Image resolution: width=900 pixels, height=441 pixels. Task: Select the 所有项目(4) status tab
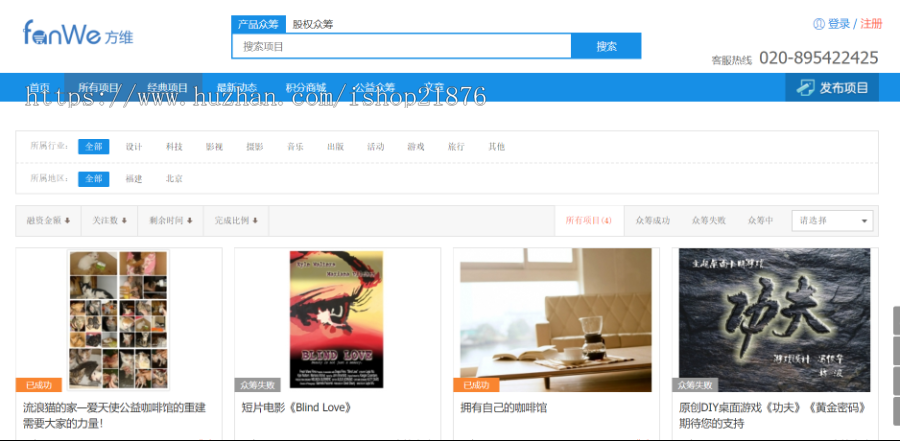(x=588, y=220)
